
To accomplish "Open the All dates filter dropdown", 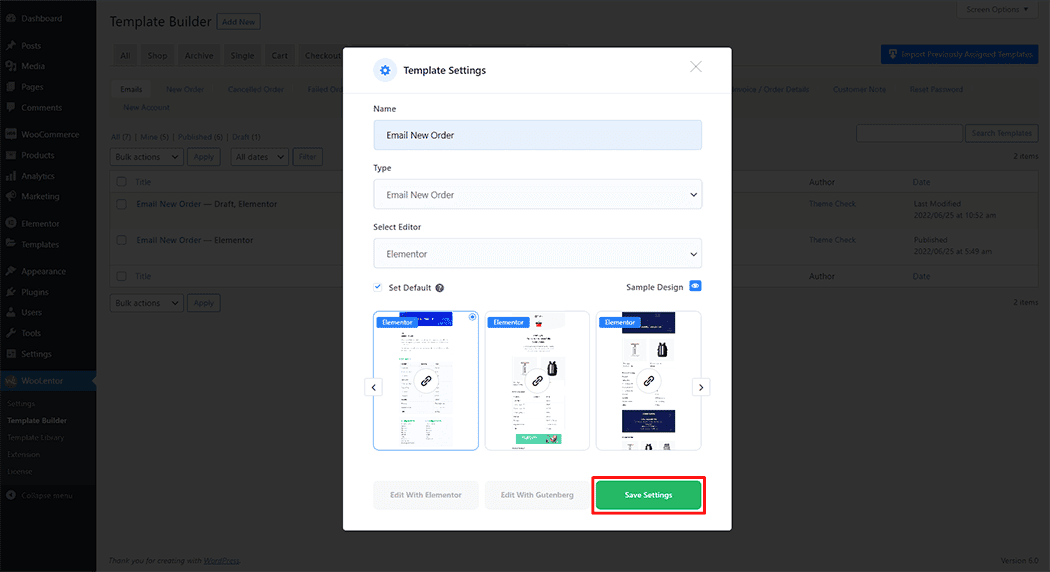I will [259, 157].
